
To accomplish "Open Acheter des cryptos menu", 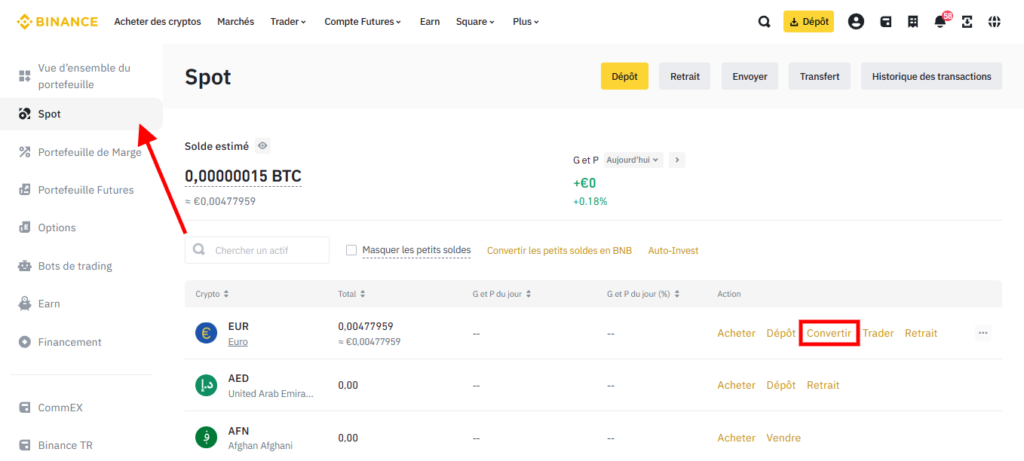I will 157,22.
